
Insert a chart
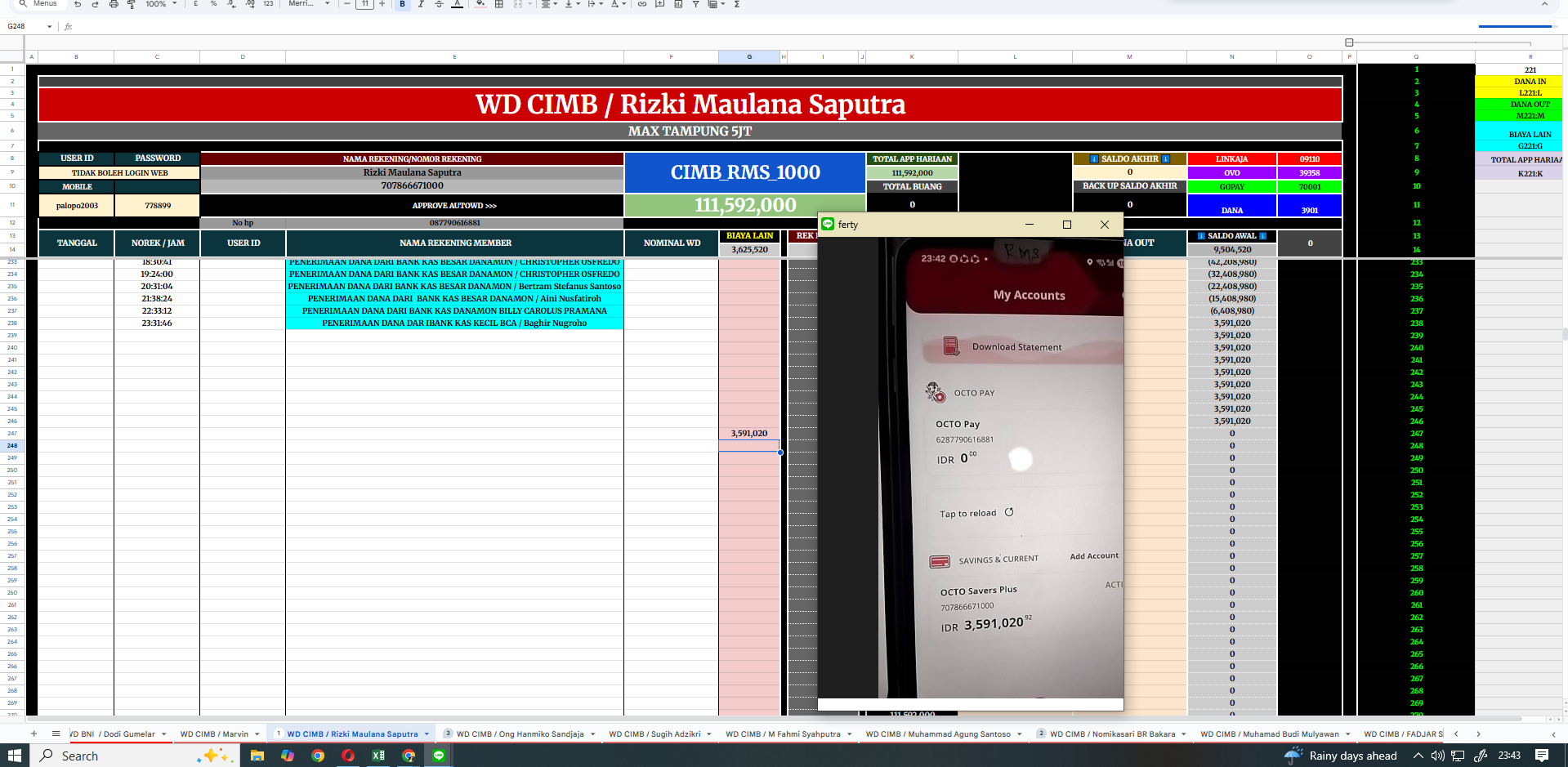pyautogui.click(x=678, y=4)
